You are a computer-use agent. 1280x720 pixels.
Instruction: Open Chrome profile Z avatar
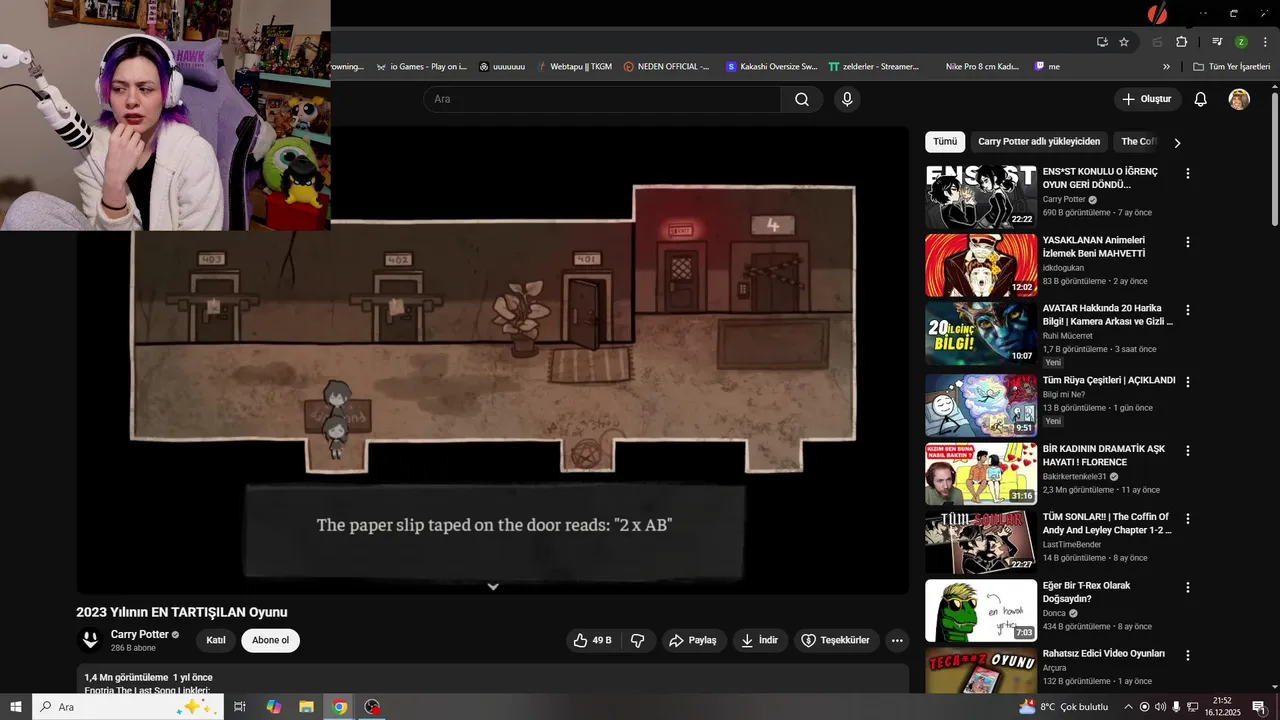coord(1241,42)
